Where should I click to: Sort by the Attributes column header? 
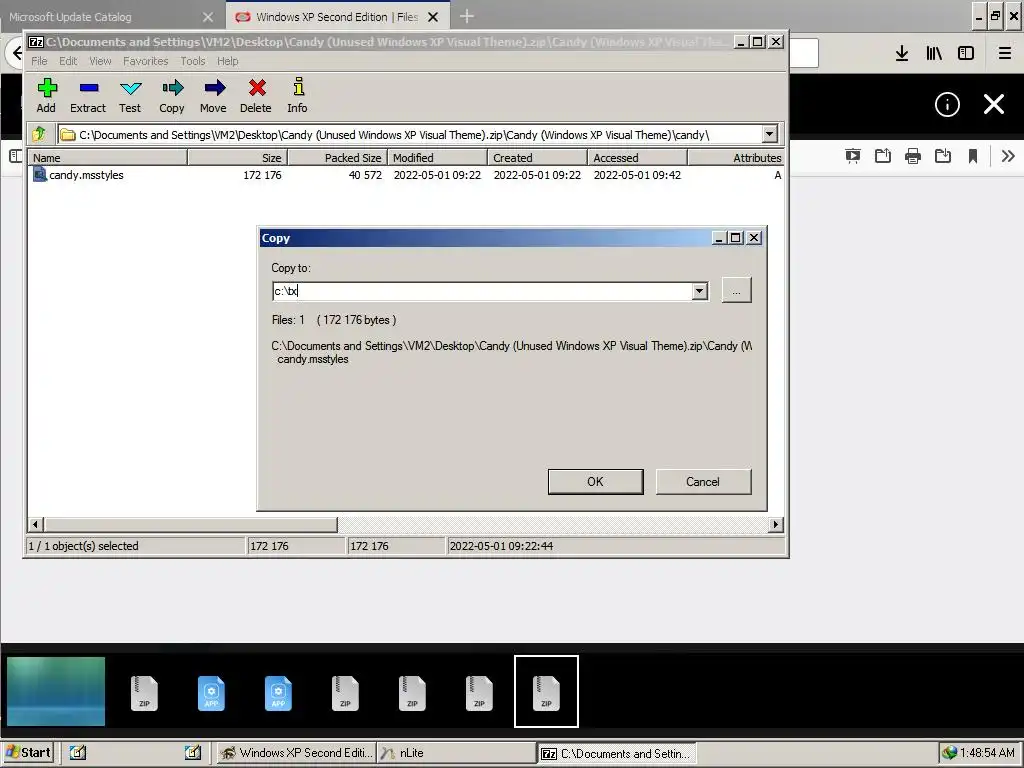point(736,157)
